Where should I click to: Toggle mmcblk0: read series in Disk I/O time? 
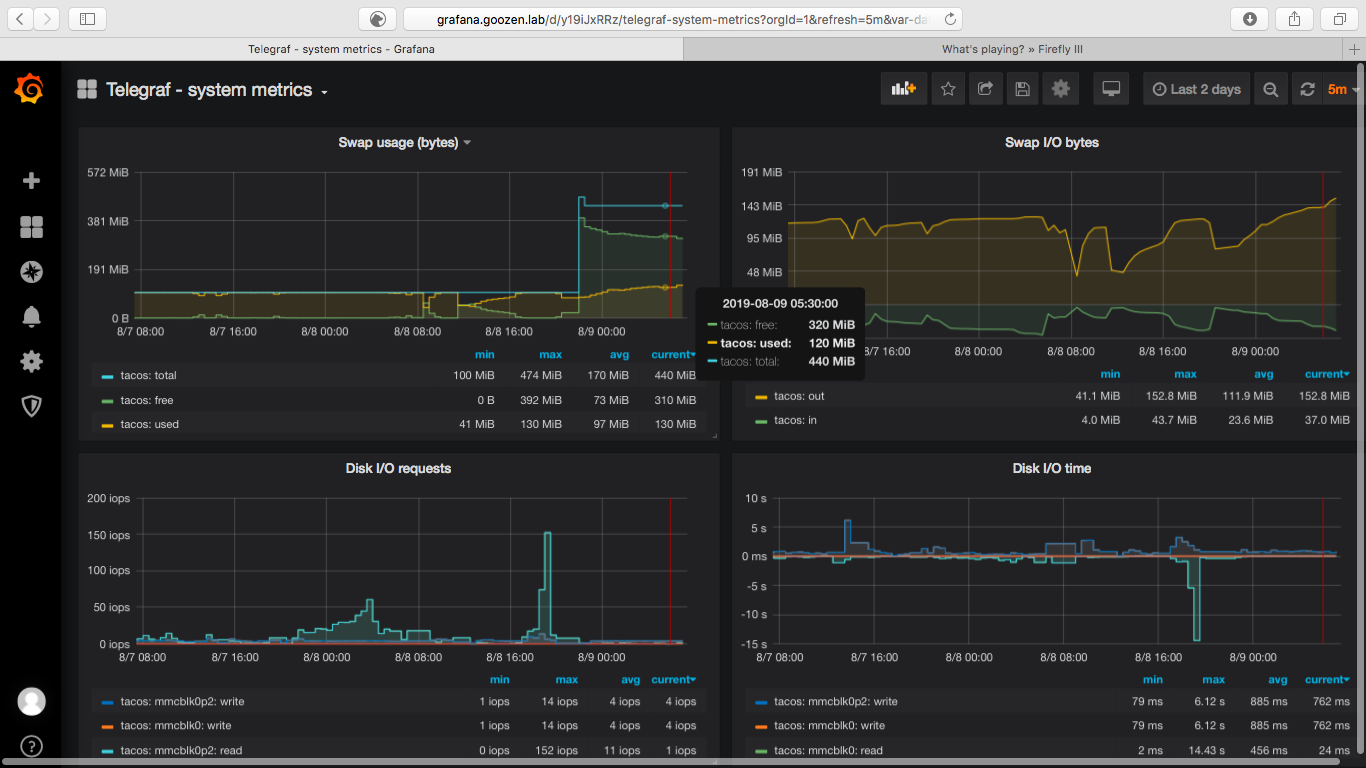[828, 750]
